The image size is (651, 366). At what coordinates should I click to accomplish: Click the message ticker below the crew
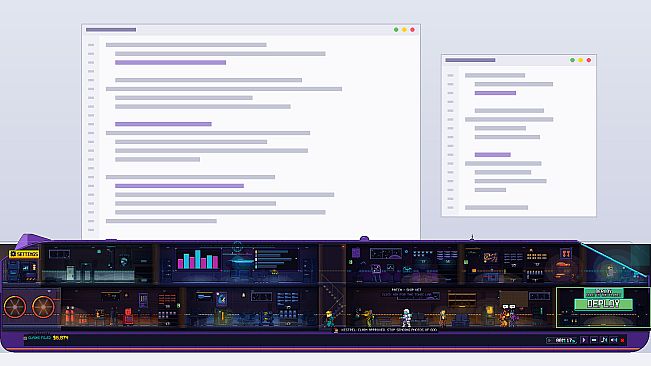(385, 330)
